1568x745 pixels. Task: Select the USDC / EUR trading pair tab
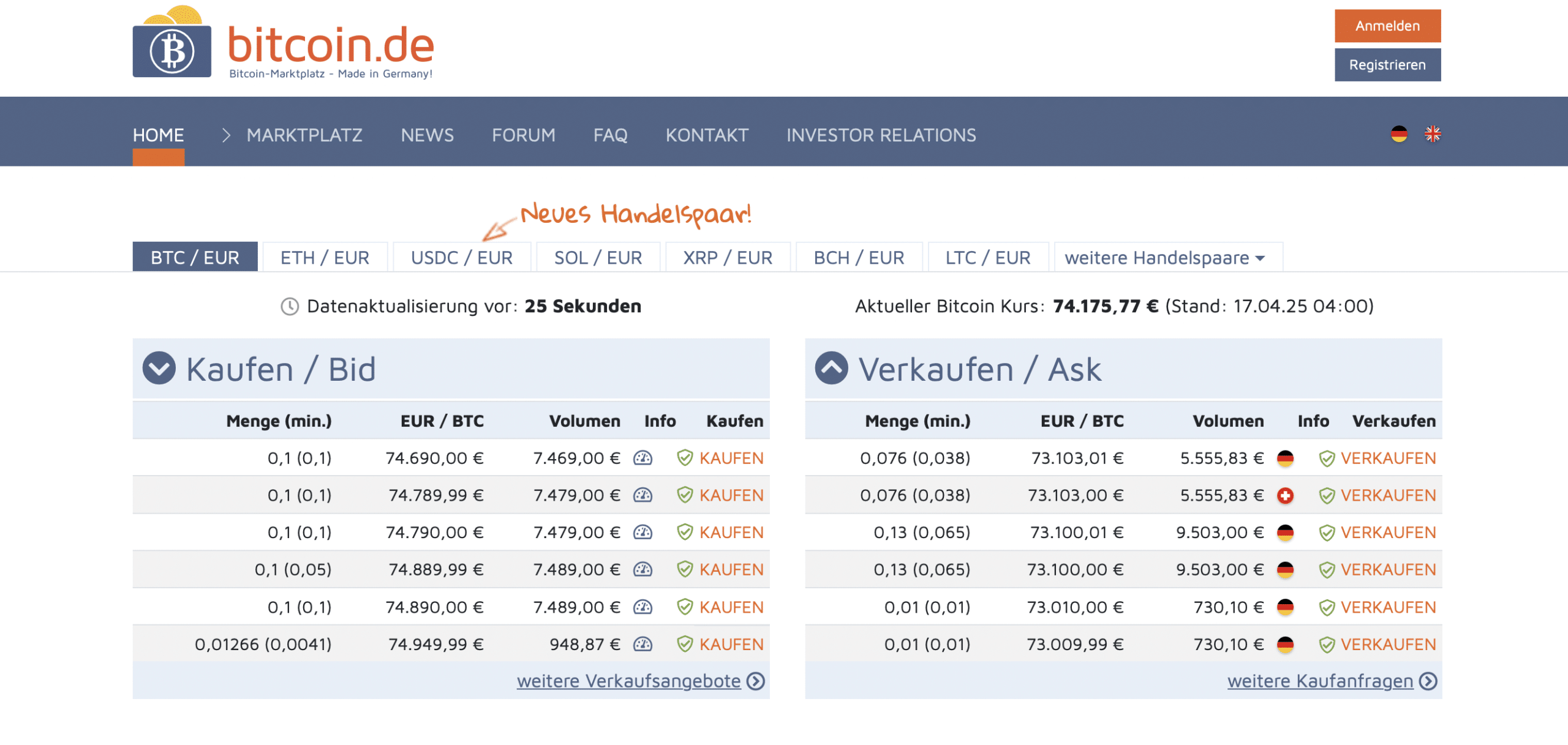[462, 257]
